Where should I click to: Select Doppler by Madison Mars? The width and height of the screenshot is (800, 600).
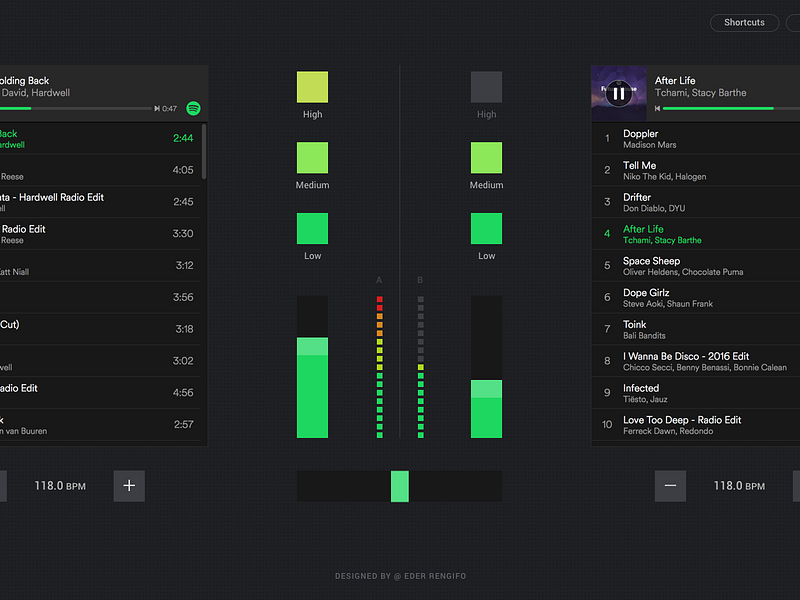point(695,139)
